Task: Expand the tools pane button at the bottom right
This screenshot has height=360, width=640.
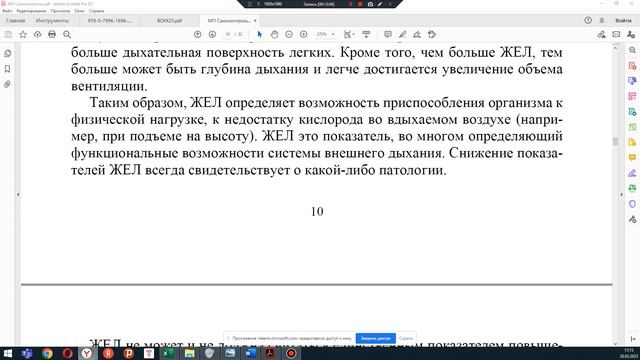Action: (633, 339)
